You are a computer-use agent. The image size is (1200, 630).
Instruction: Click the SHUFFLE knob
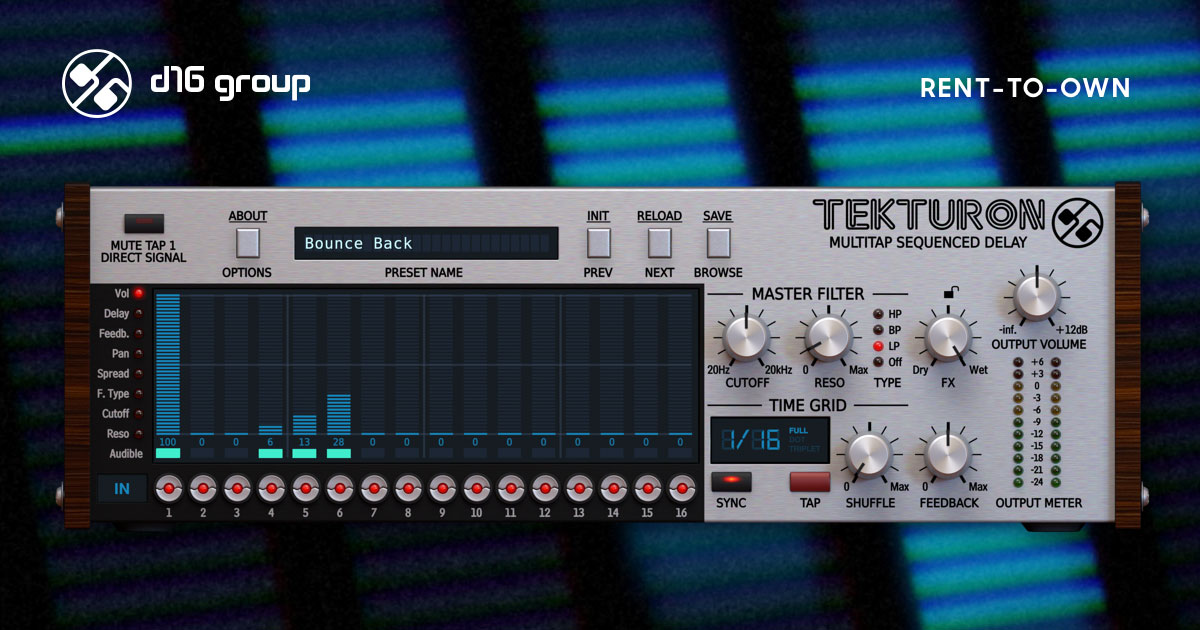click(x=869, y=454)
